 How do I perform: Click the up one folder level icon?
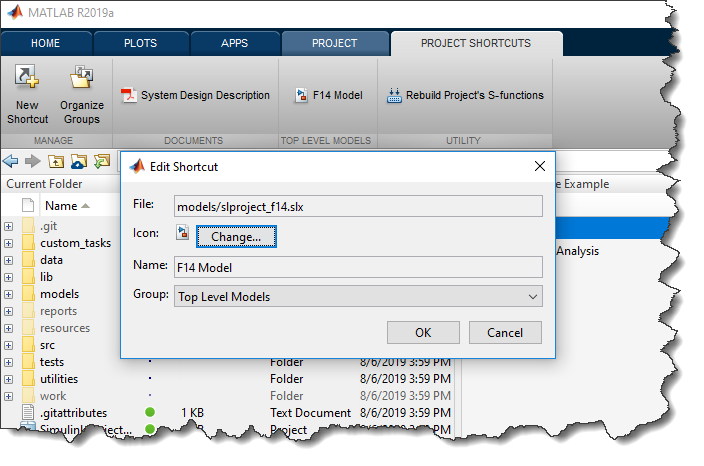tap(56, 162)
